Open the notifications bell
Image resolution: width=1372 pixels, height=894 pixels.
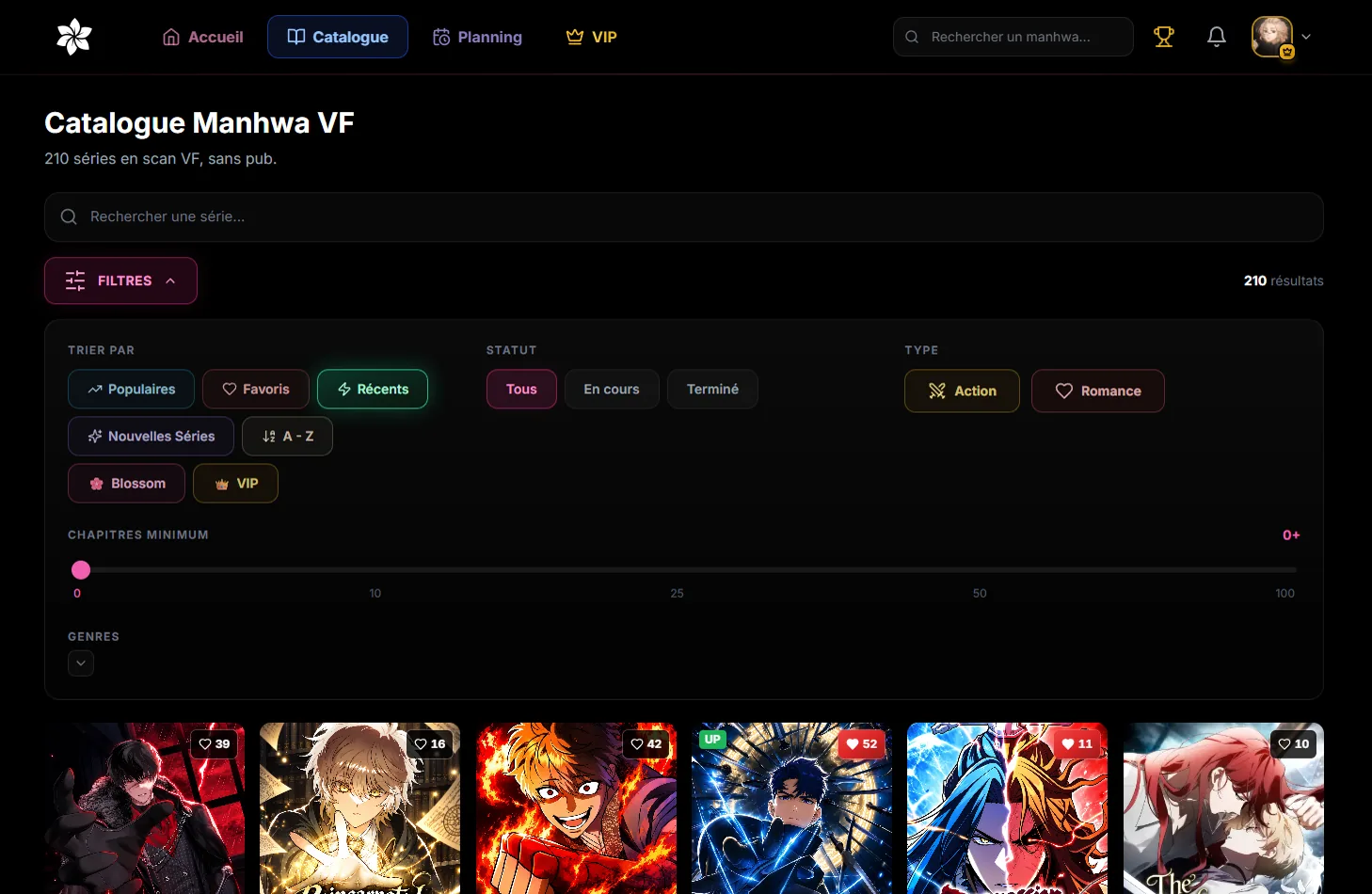click(1217, 37)
